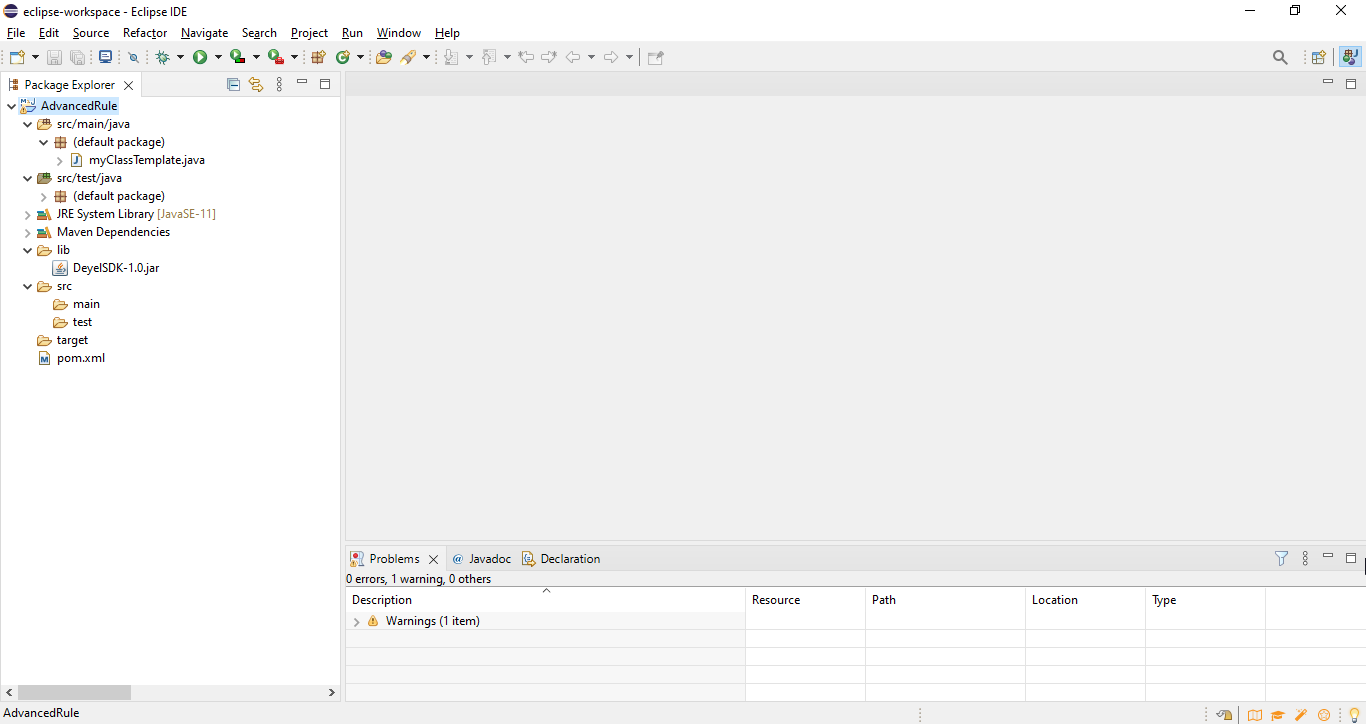Click the New Java Package toolbar icon
The width and height of the screenshot is (1366, 724).
coord(319,57)
